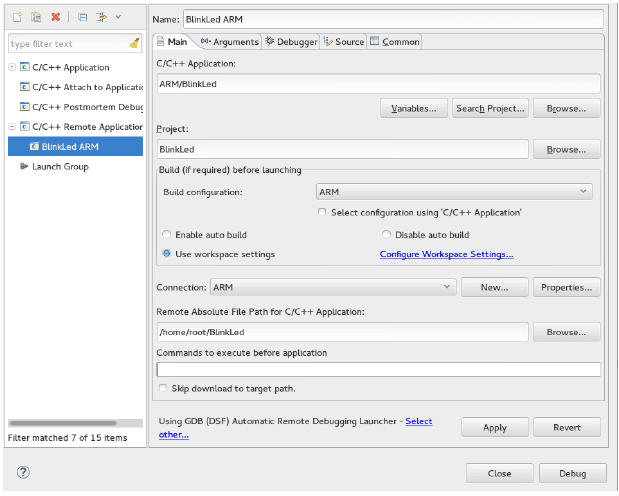The image size is (619, 496).
Task: Browse for the C/C++ Application file
Action: [566, 109]
